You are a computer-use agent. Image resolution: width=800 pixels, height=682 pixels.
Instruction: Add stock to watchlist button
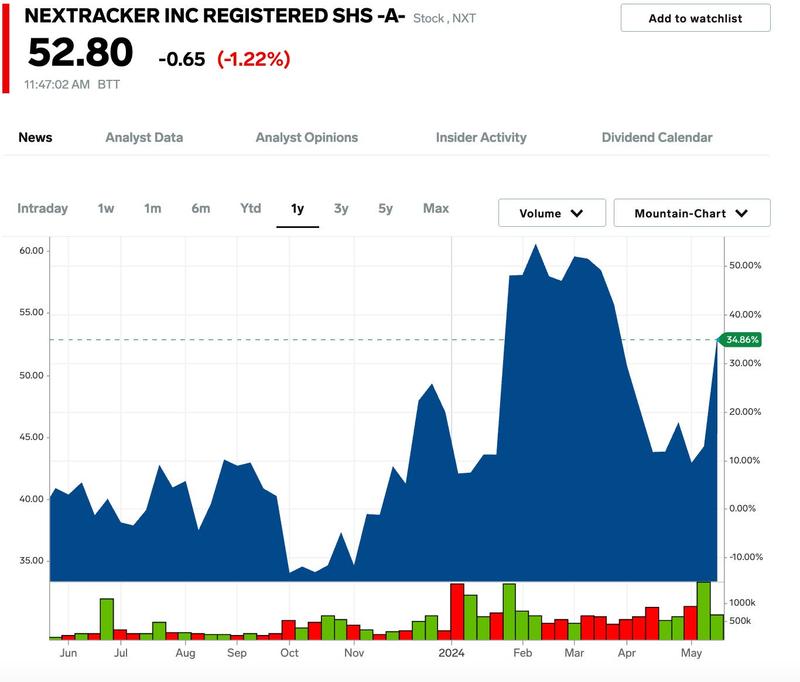(695, 18)
